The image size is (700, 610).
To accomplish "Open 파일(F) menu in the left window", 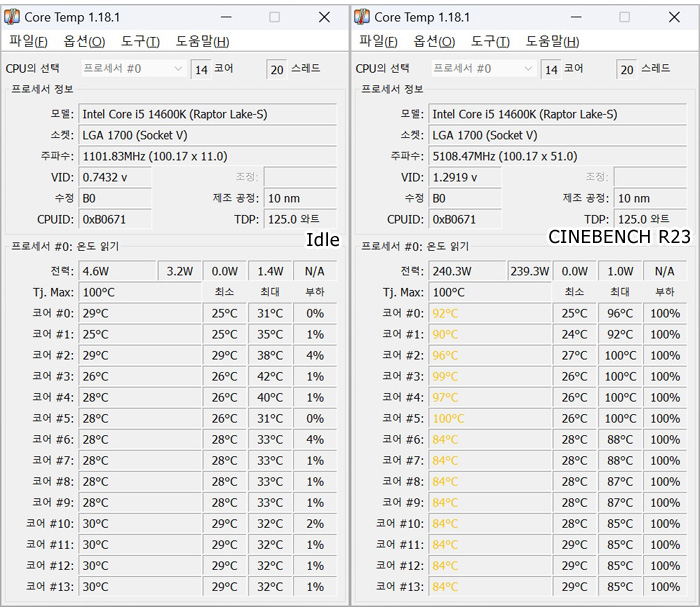I will click(x=29, y=42).
